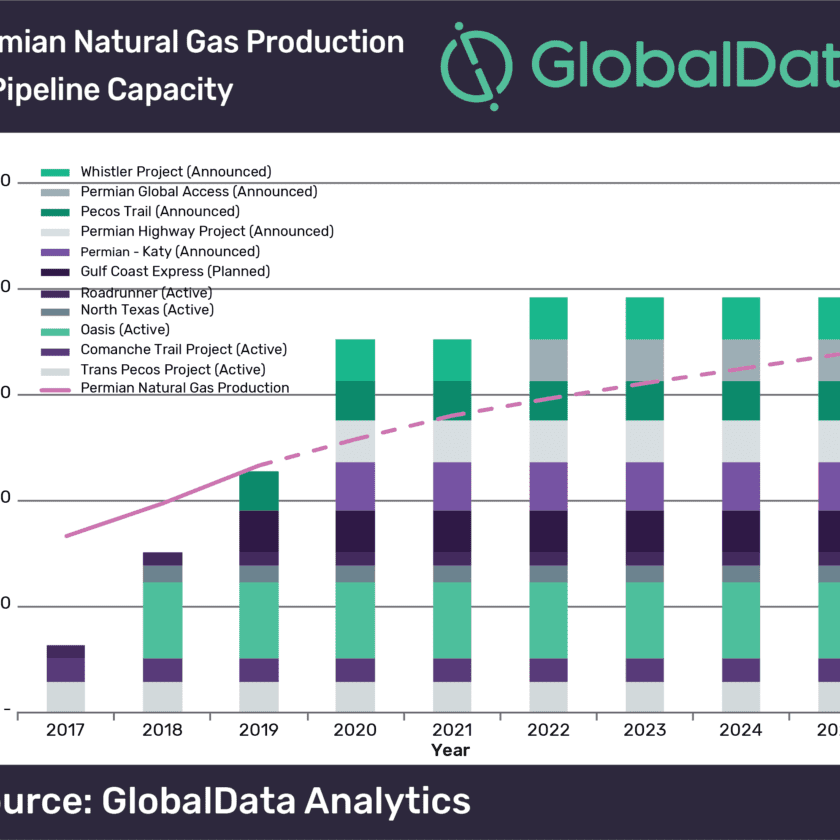Image resolution: width=840 pixels, height=840 pixels.
Task: Select 'Pecos Trail (Announced)' legend label
Action: coord(160,211)
